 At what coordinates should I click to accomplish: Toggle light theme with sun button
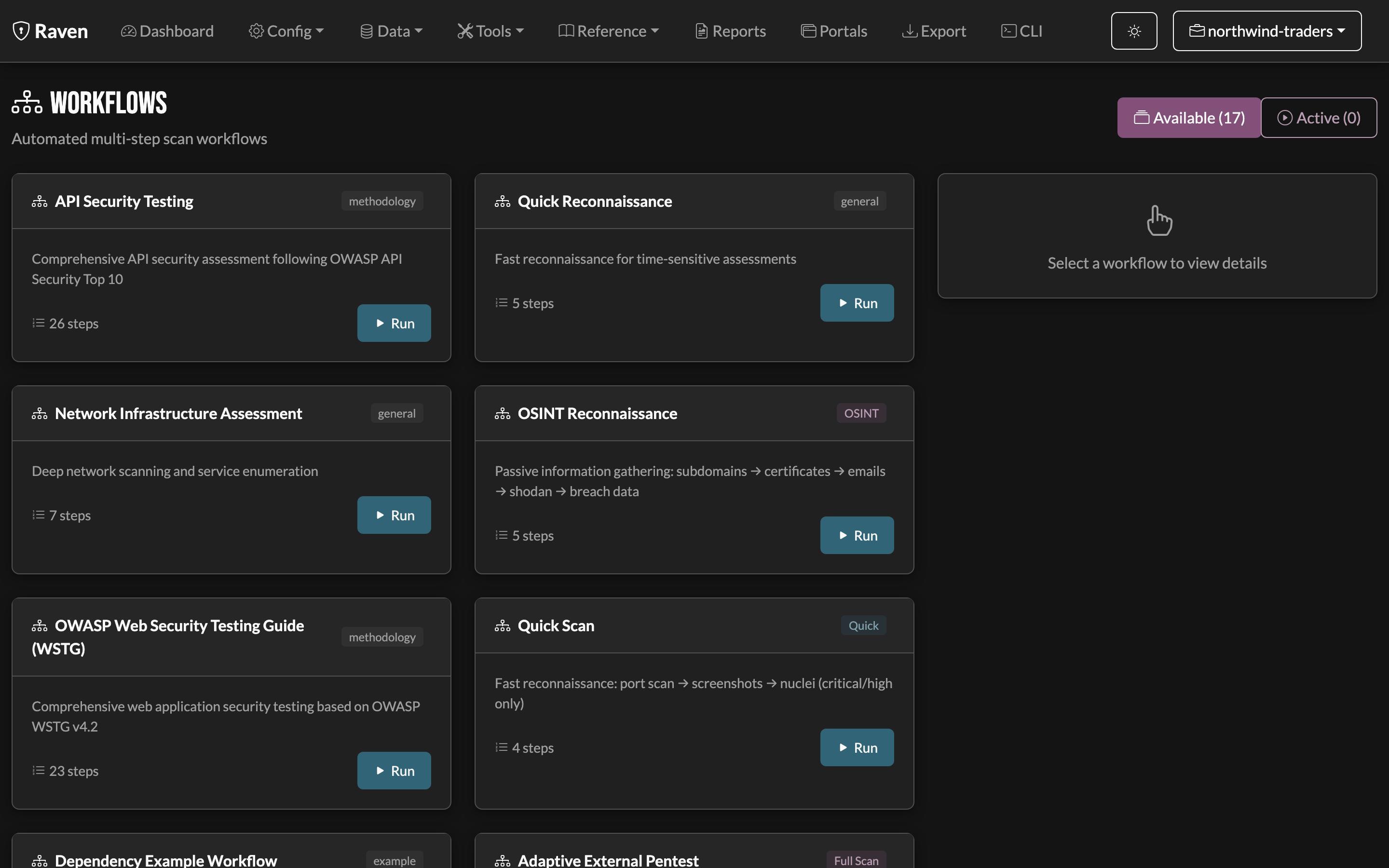pos(1134,31)
